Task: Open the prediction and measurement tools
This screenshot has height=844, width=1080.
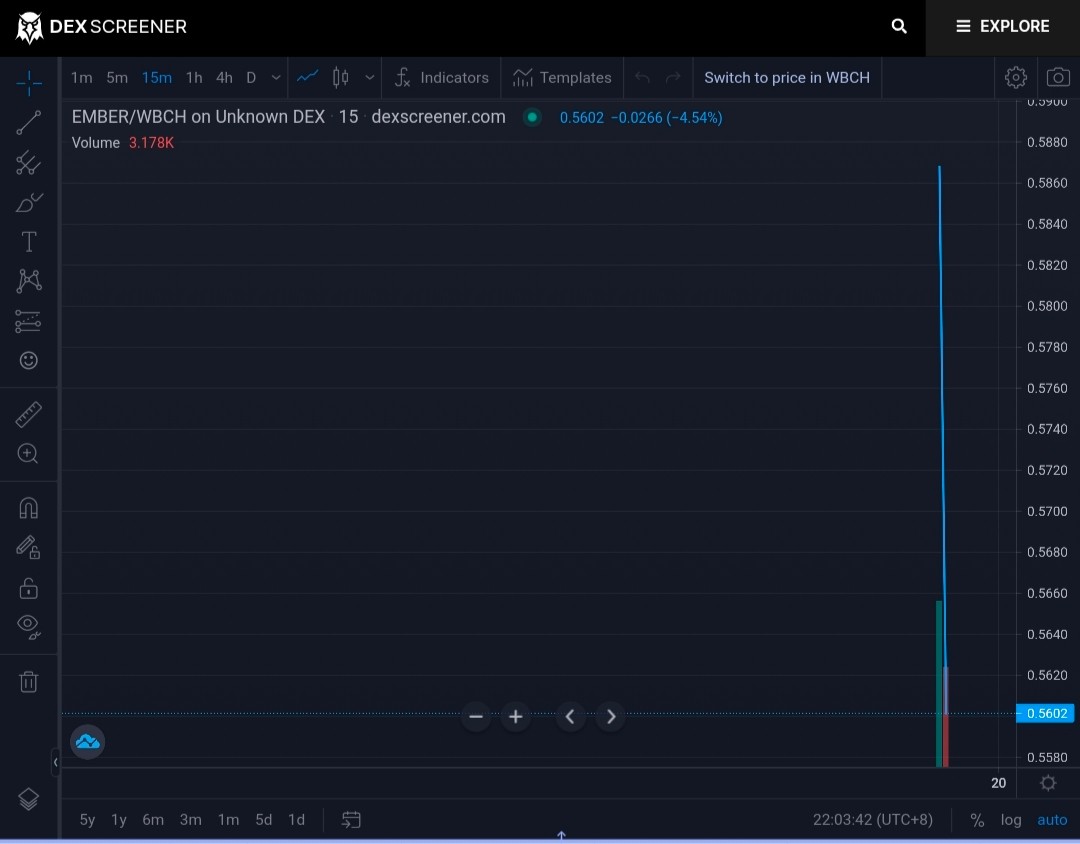Action: pyautogui.click(x=29, y=321)
